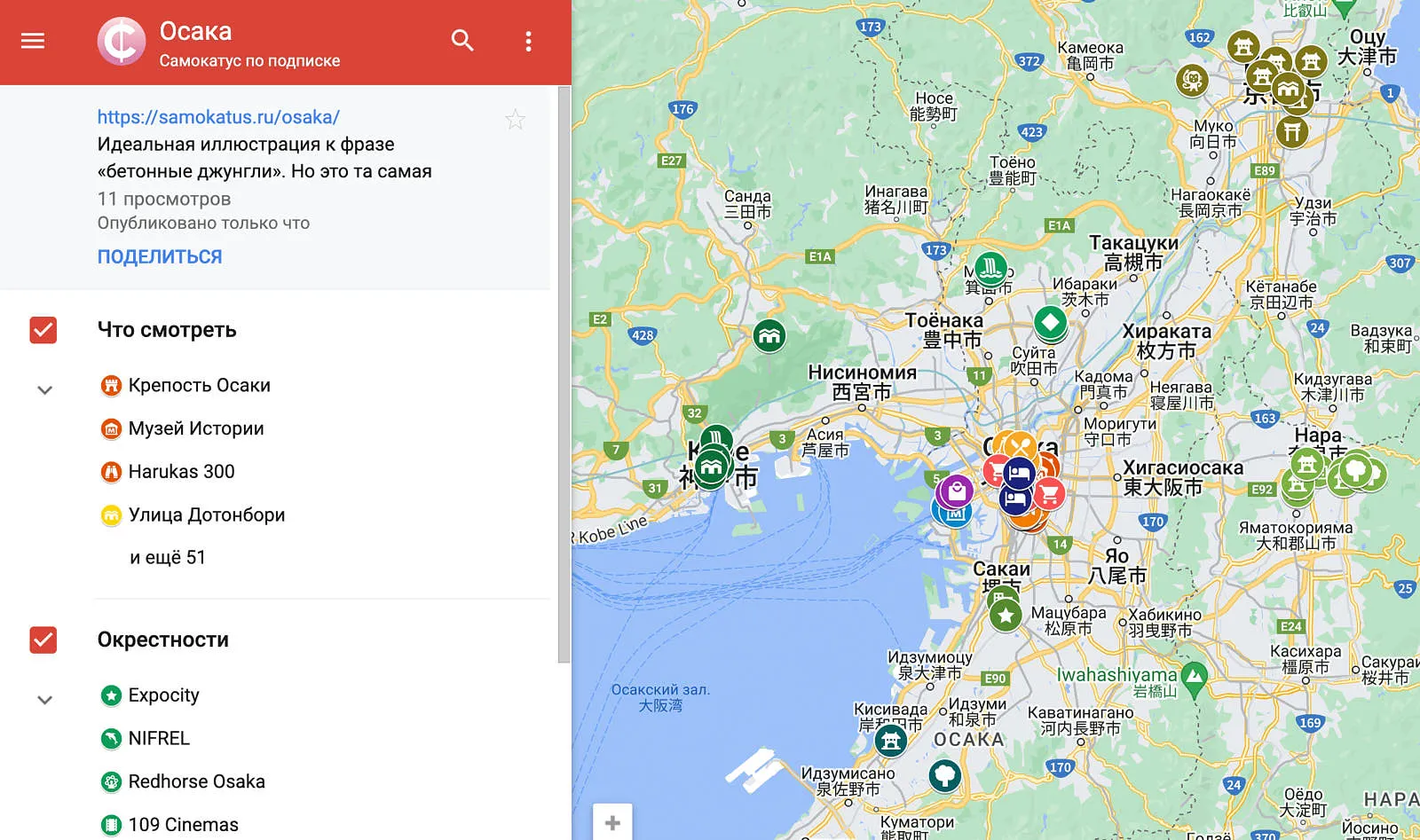The height and width of the screenshot is (840, 1420).
Task: Click the map zoom in plus button
Action: 612,822
